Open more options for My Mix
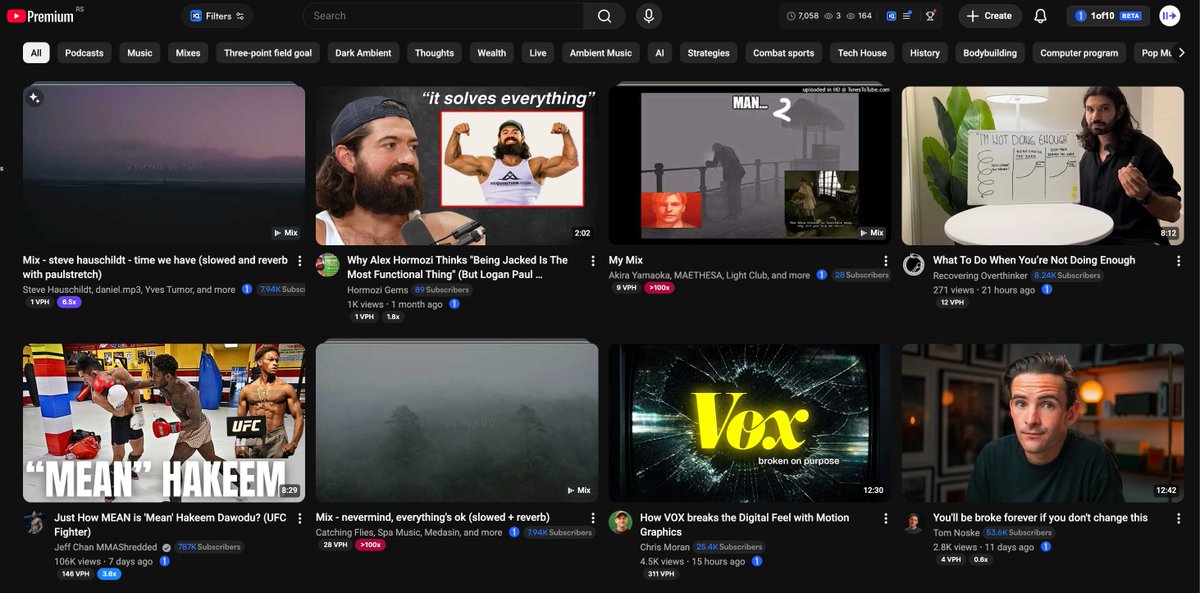1200x593 pixels. 885,261
